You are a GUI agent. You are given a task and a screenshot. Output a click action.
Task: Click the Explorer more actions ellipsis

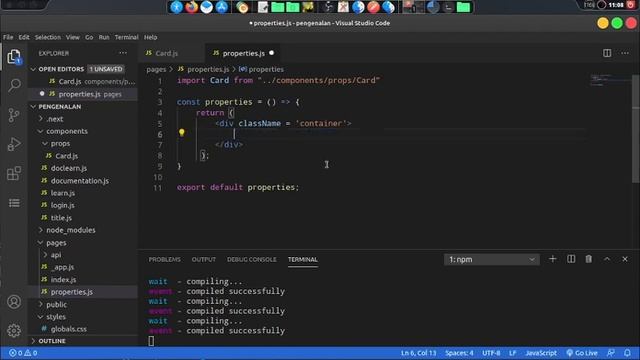123,53
